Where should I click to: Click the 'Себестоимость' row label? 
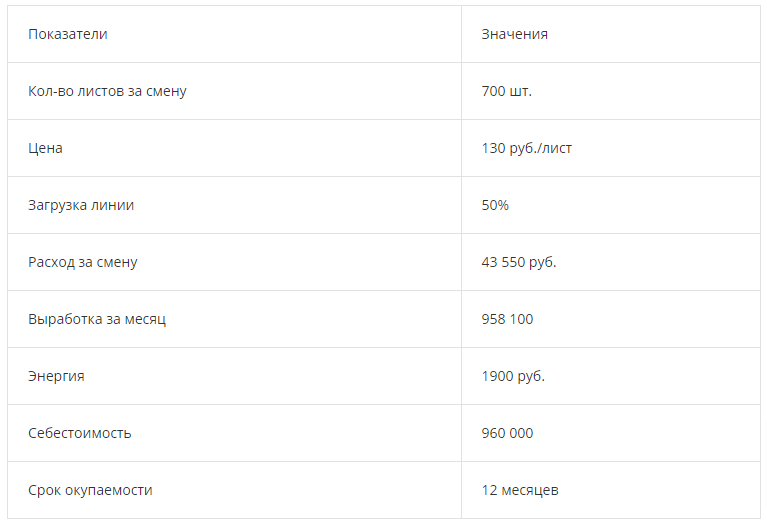click(80, 433)
